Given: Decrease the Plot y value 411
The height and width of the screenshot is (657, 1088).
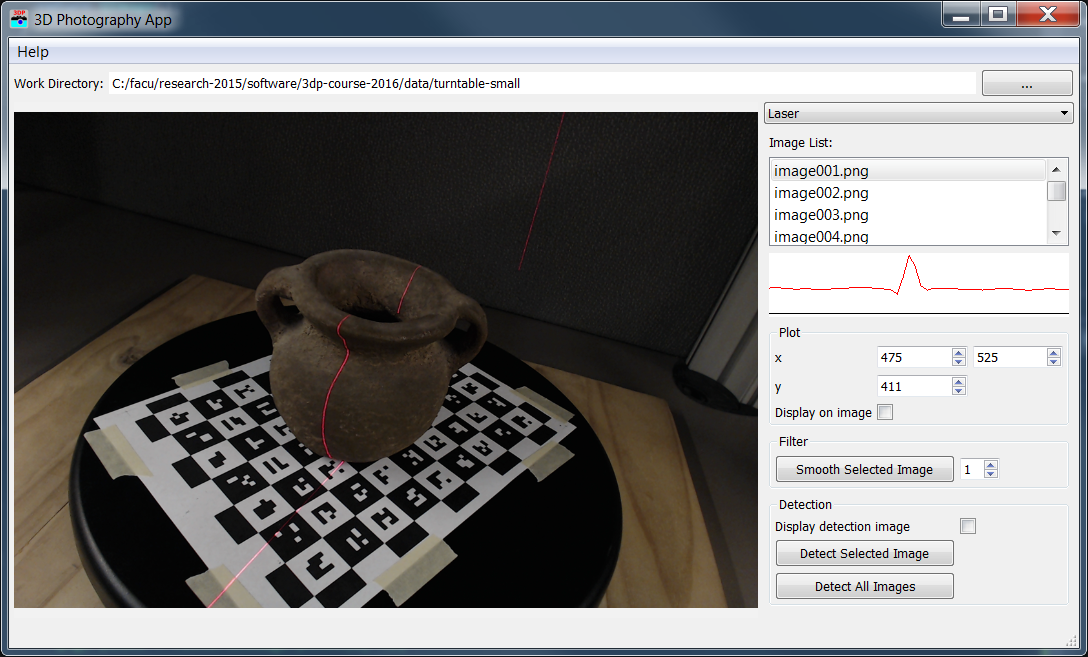Looking at the screenshot, I should tap(959, 391).
